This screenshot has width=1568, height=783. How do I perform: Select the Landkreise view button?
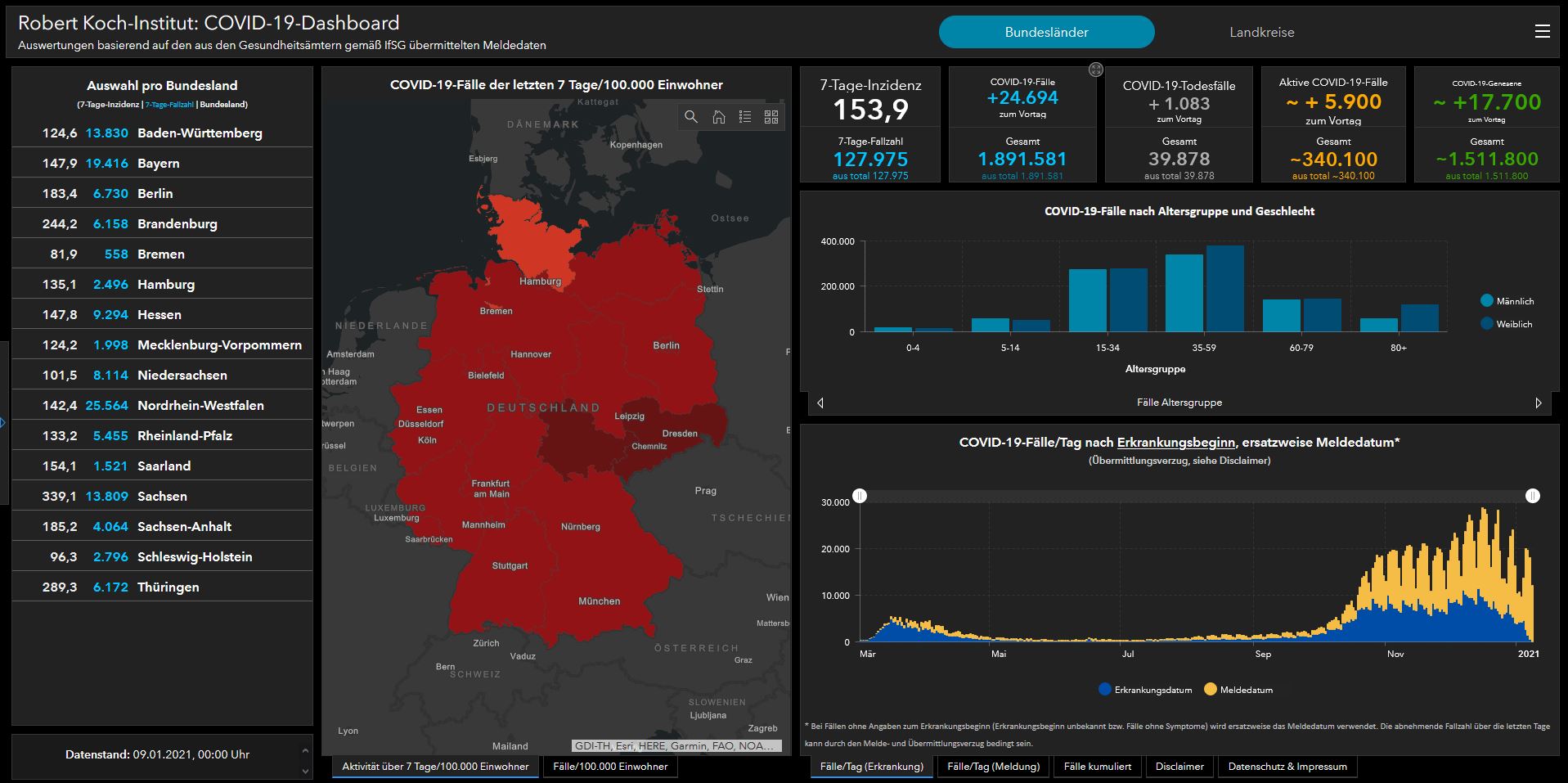click(x=1261, y=32)
